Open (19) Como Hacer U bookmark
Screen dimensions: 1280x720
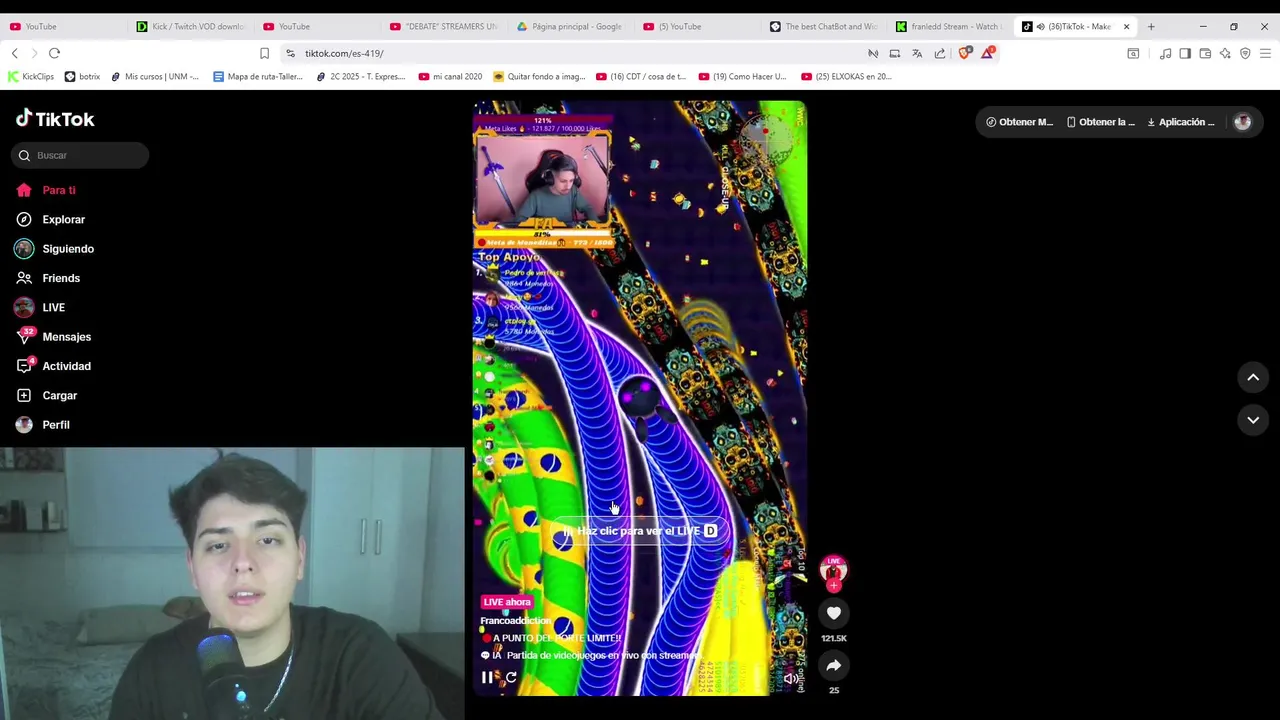point(743,76)
